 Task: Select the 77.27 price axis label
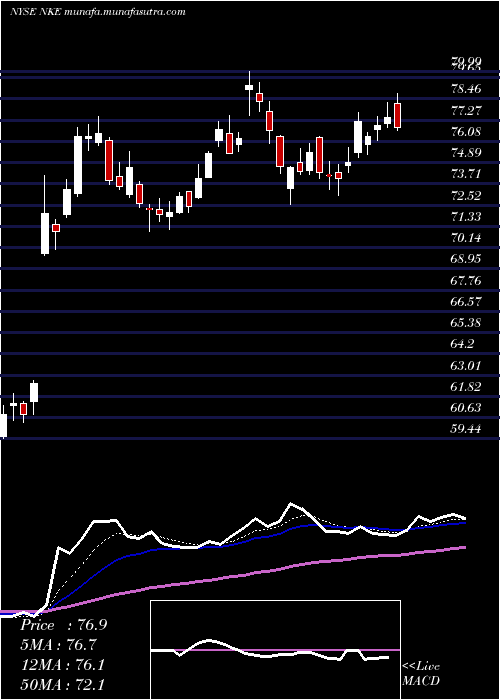click(467, 110)
